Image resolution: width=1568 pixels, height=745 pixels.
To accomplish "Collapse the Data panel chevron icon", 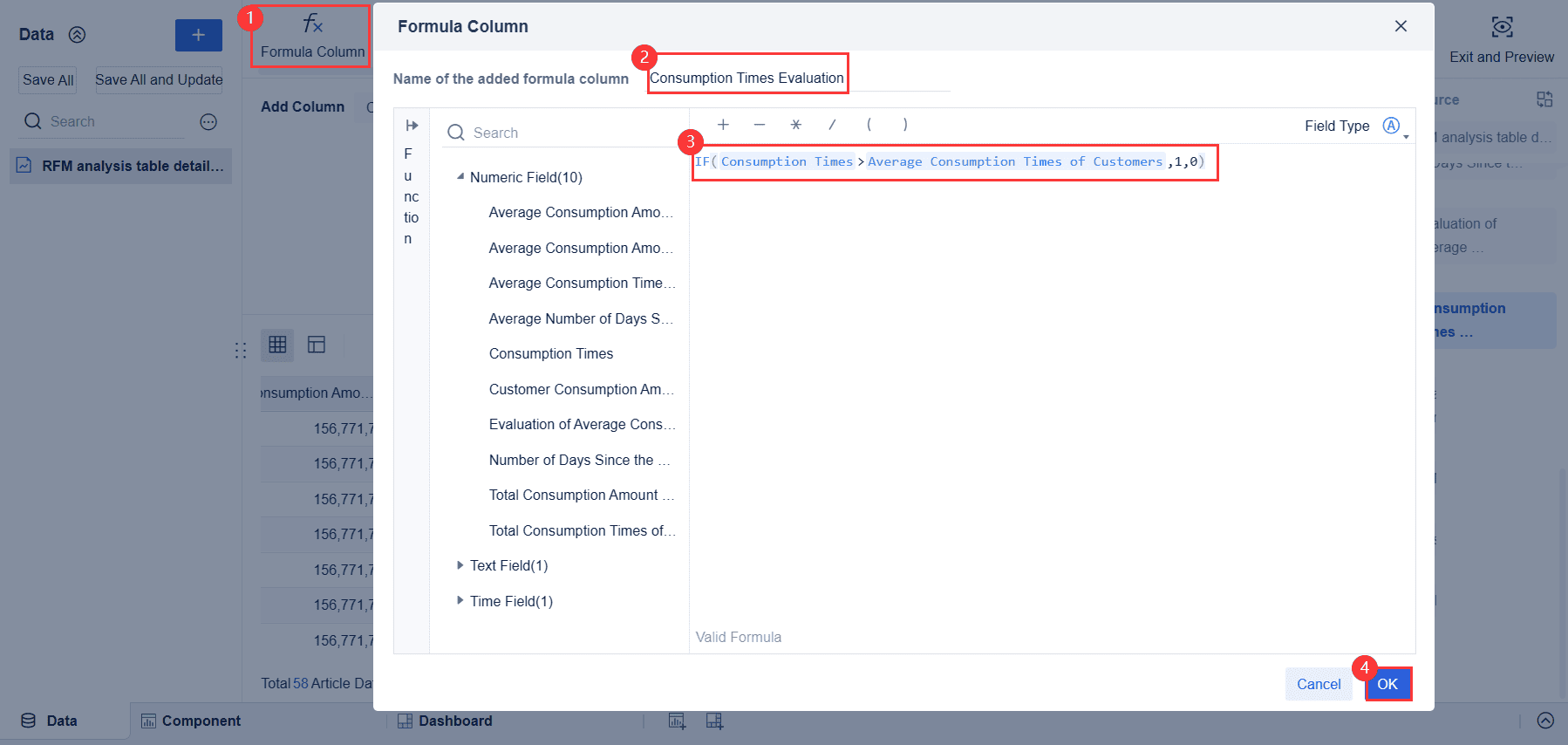I will 78,35.
